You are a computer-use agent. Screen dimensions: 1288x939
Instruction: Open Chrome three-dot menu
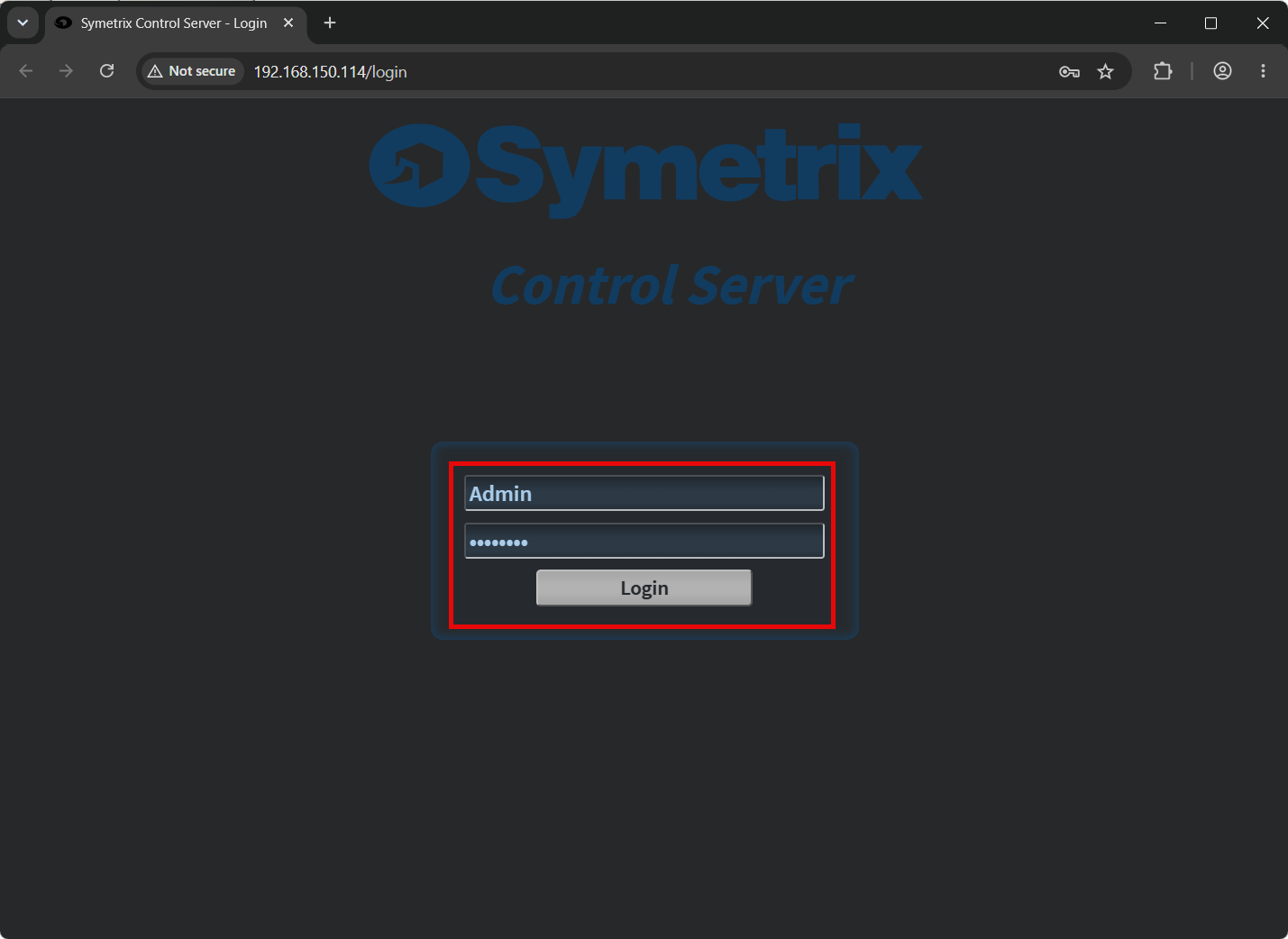[x=1263, y=71]
